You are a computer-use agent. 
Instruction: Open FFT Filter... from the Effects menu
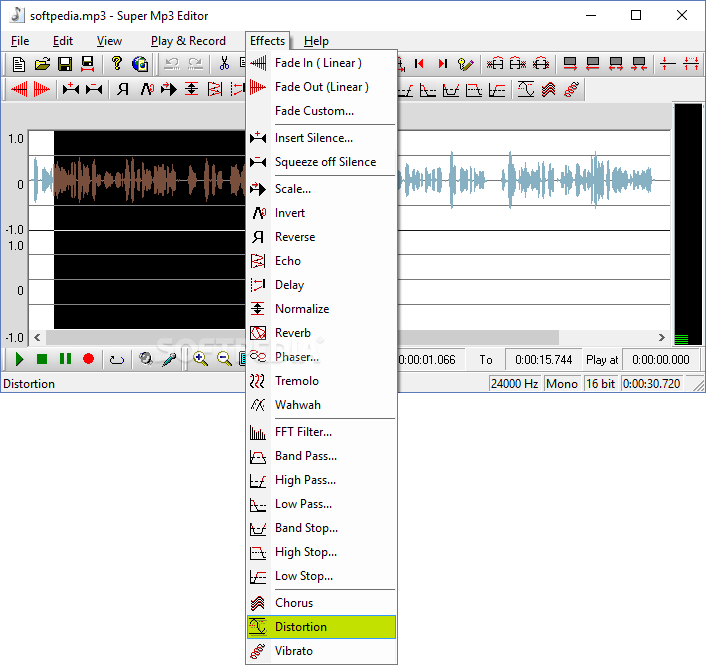(321, 432)
